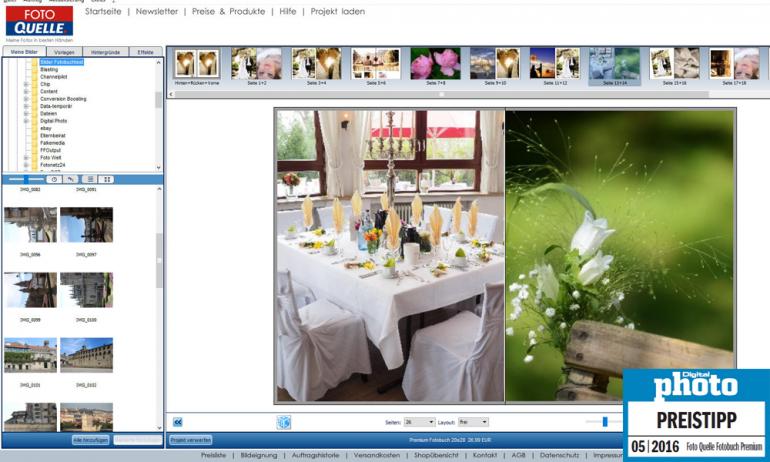Select the Falkemedia folder

tap(52, 143)
